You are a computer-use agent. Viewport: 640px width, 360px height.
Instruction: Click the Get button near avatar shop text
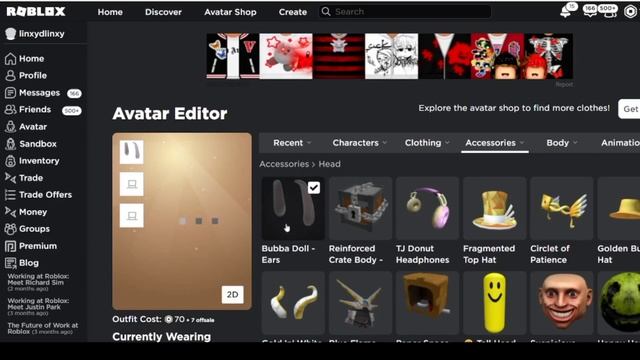(629, 109)
